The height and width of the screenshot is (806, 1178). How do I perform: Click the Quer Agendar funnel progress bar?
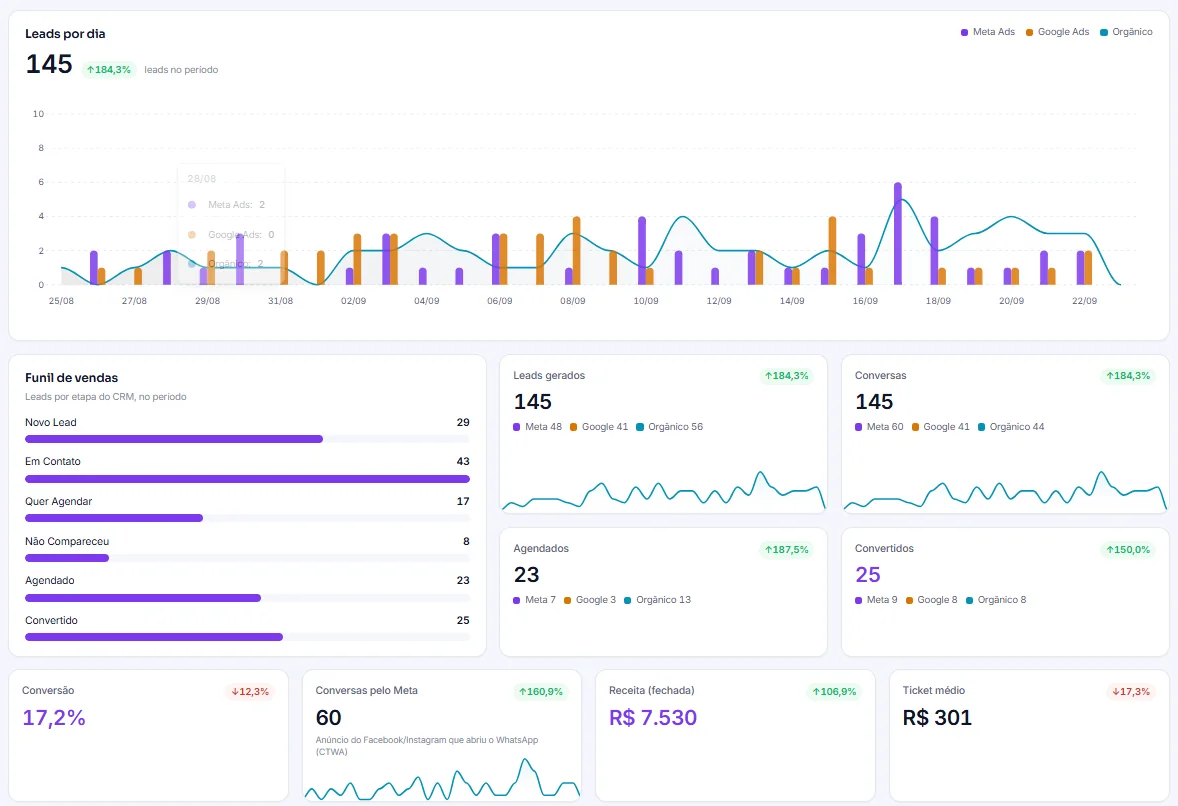click(x=247, y=518)
